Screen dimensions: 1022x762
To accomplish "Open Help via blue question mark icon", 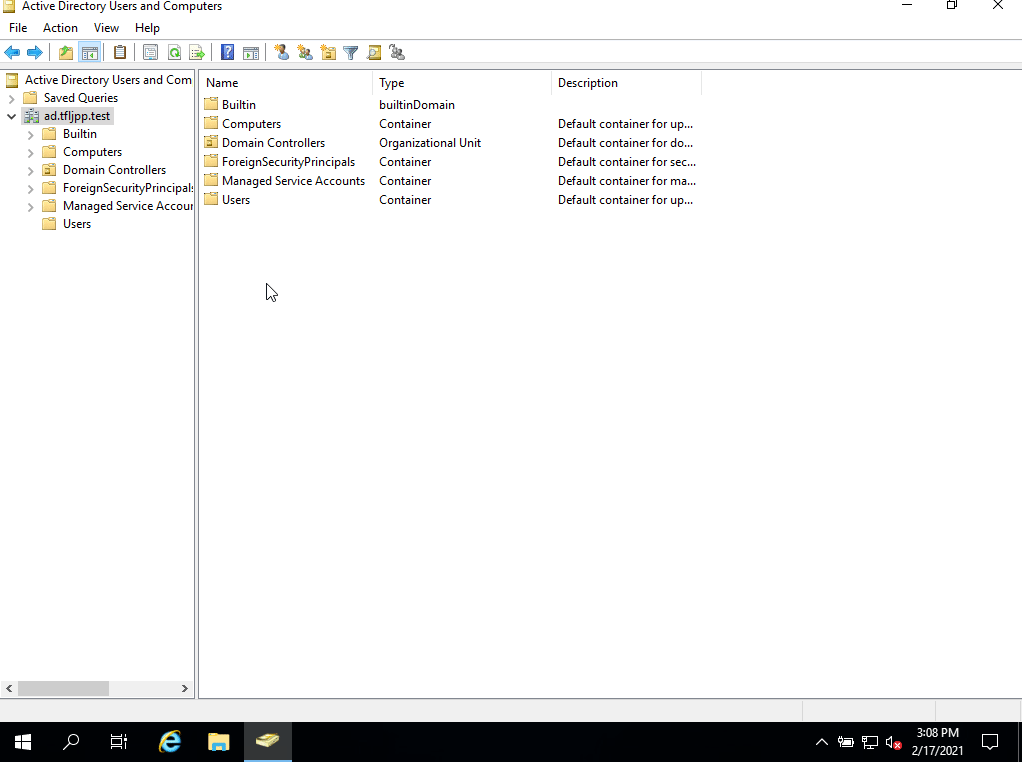I will [228, 53].
